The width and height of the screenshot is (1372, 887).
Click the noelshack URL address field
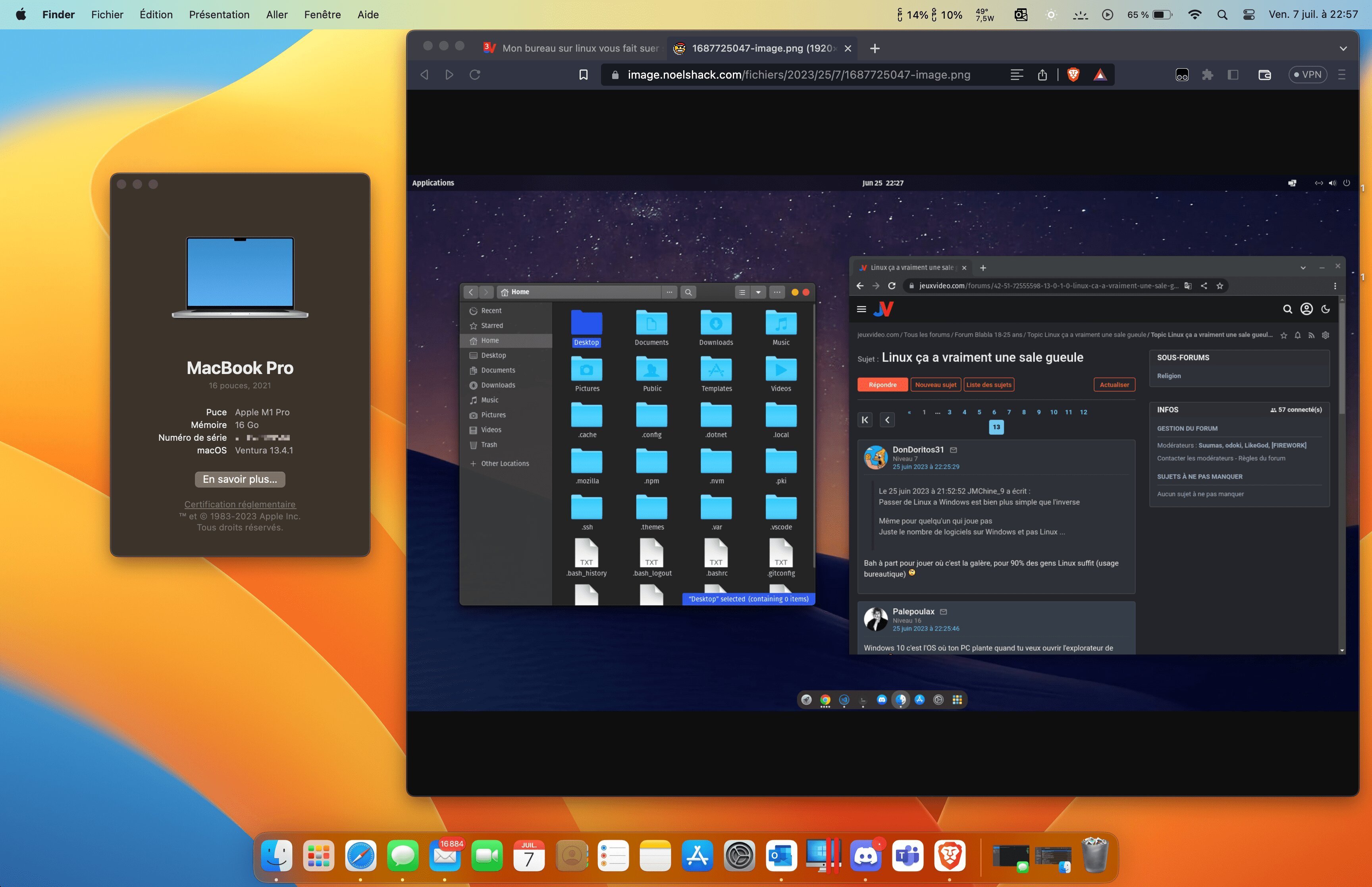[x=798, y=75]
